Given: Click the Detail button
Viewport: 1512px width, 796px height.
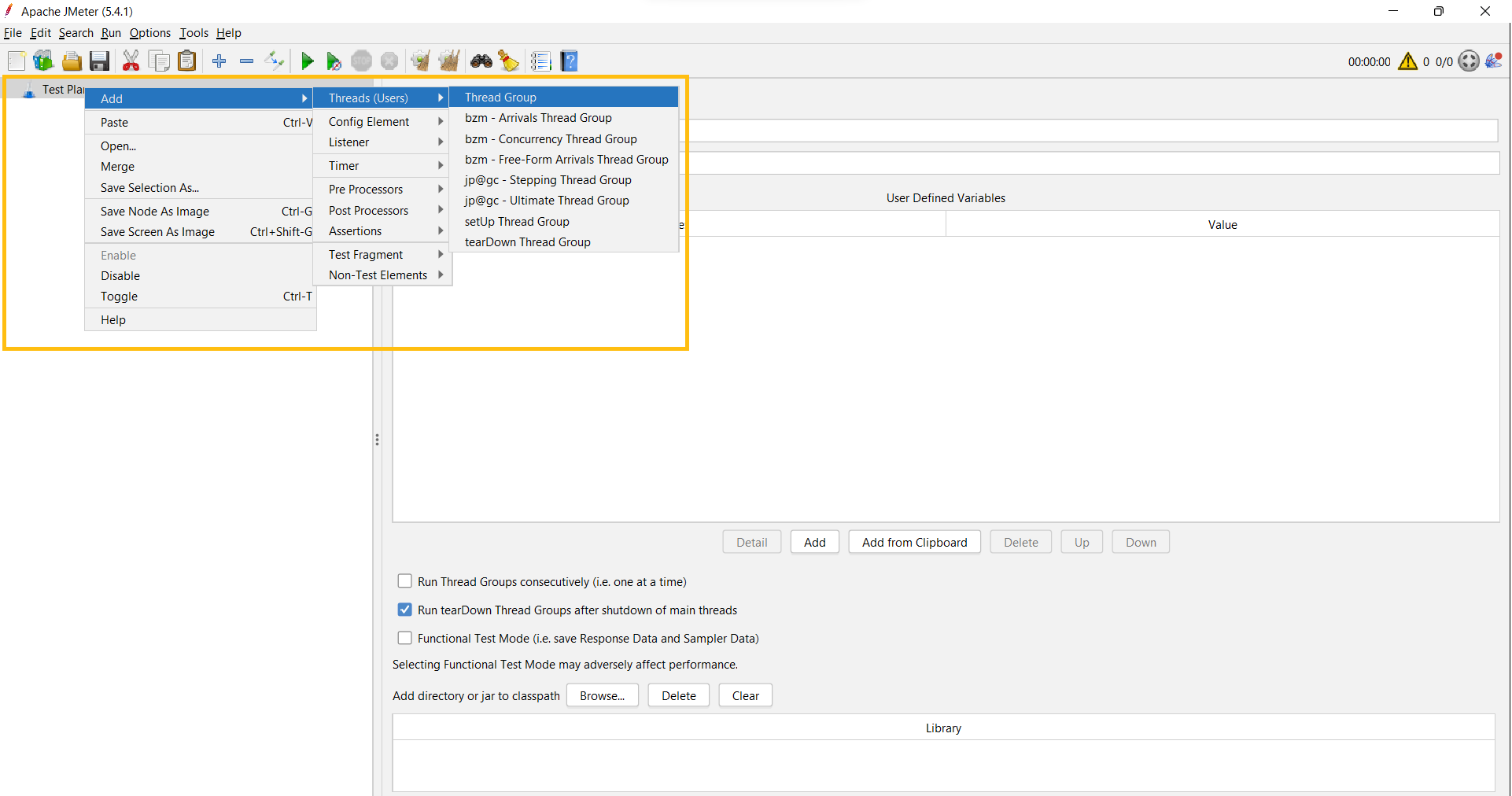Looking at the screenshot, I should click(751, 542).
